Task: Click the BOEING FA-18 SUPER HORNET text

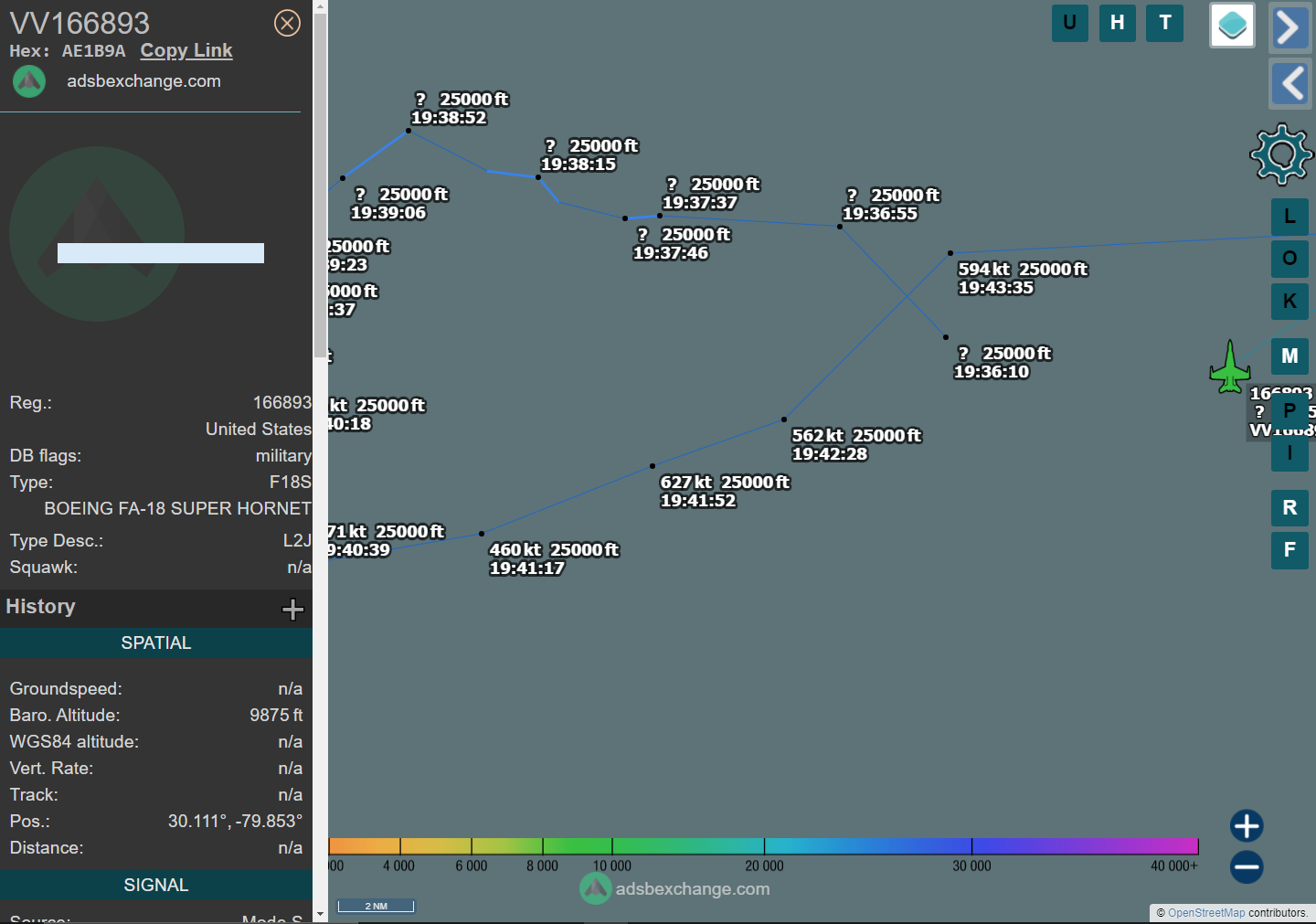Action: 178,508
